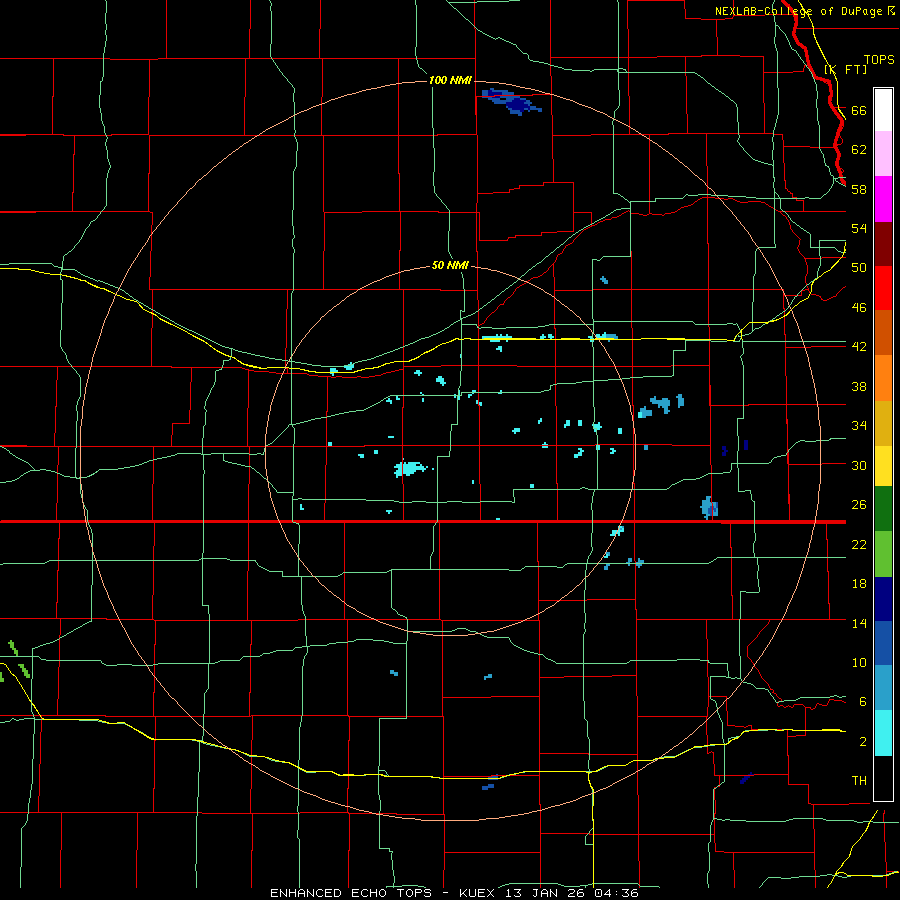Click the '38' legend value
Image resolution: width=900 pixels, height=900 pixels.
point(859,386)
